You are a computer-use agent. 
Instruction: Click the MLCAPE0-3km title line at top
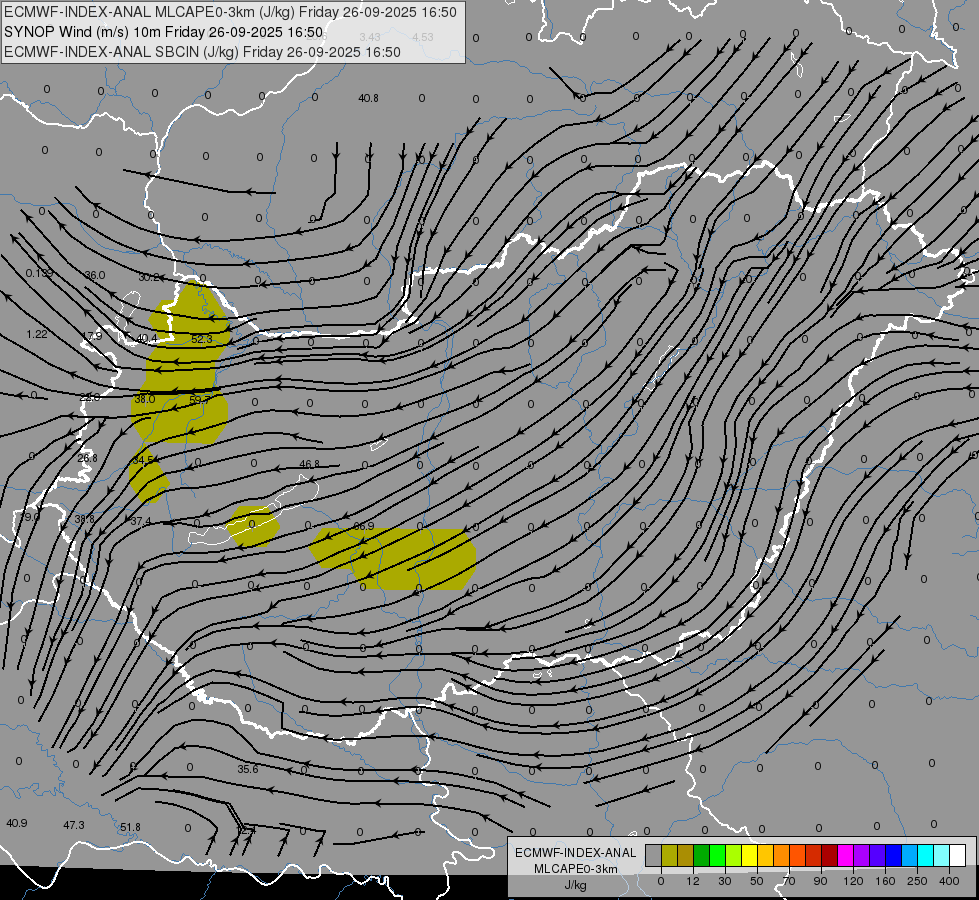(x=230, y=12)
